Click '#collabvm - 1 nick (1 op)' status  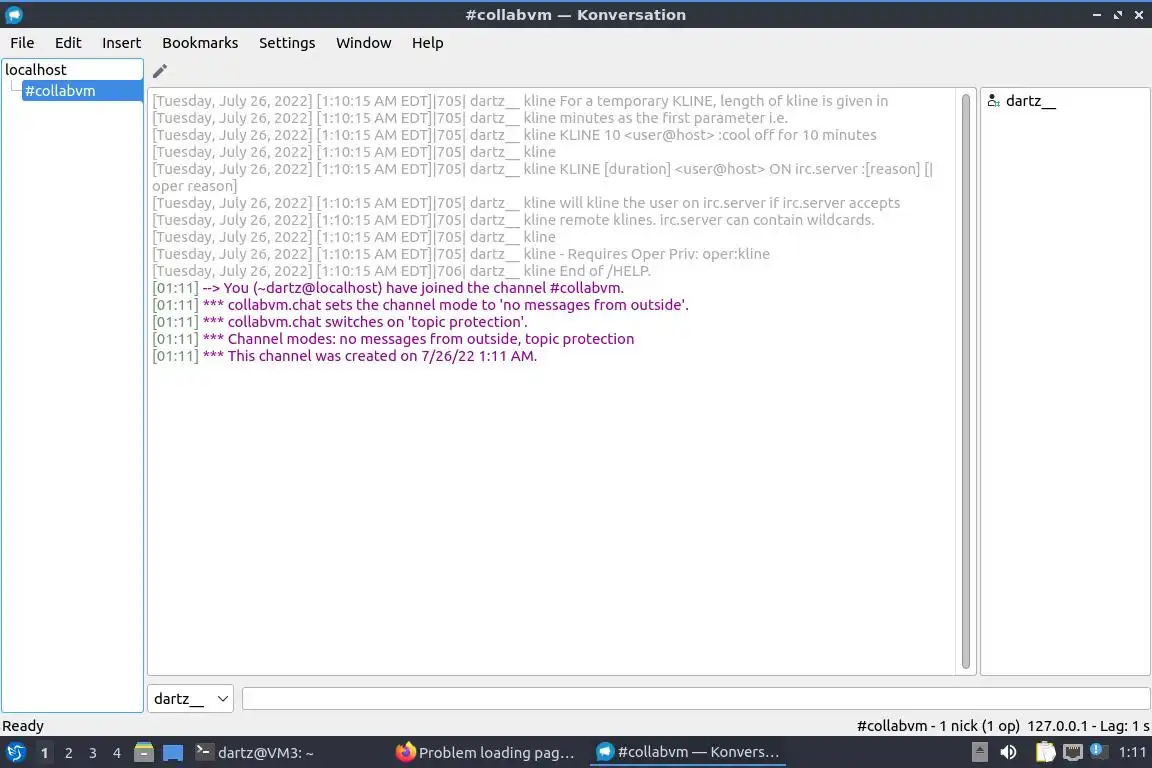click(x=937, y=726)
